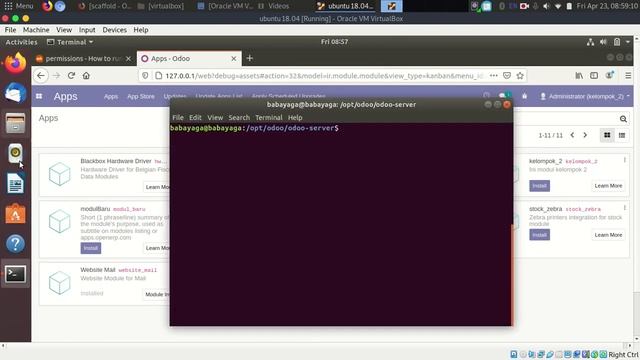Open kelompok_2 card options menu
This screenshot has height=360, width=640.
point(625,160)
